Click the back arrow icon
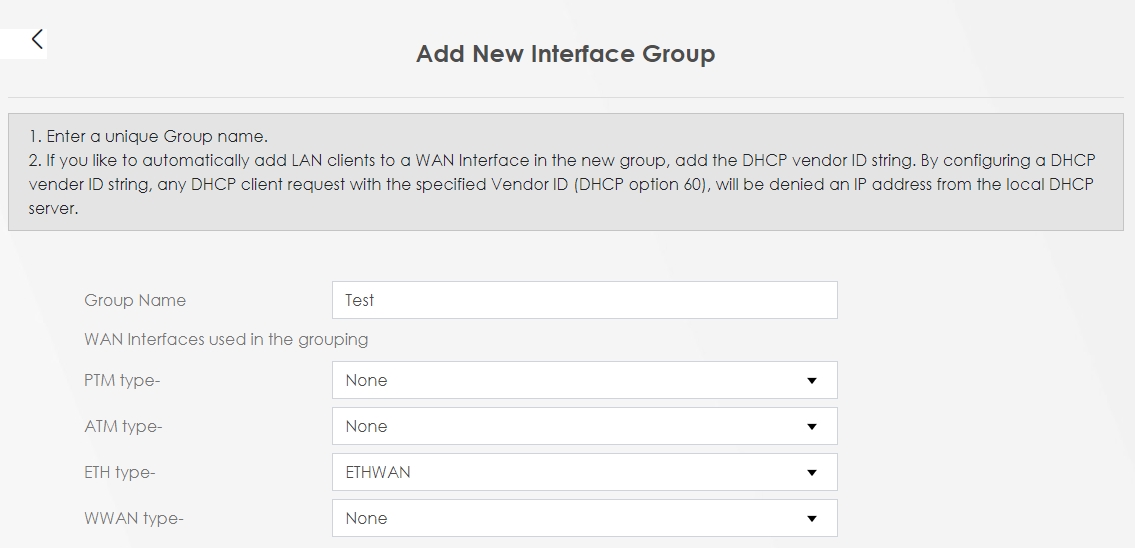This screenshot has height=548, width=1135. click(37, 40)
